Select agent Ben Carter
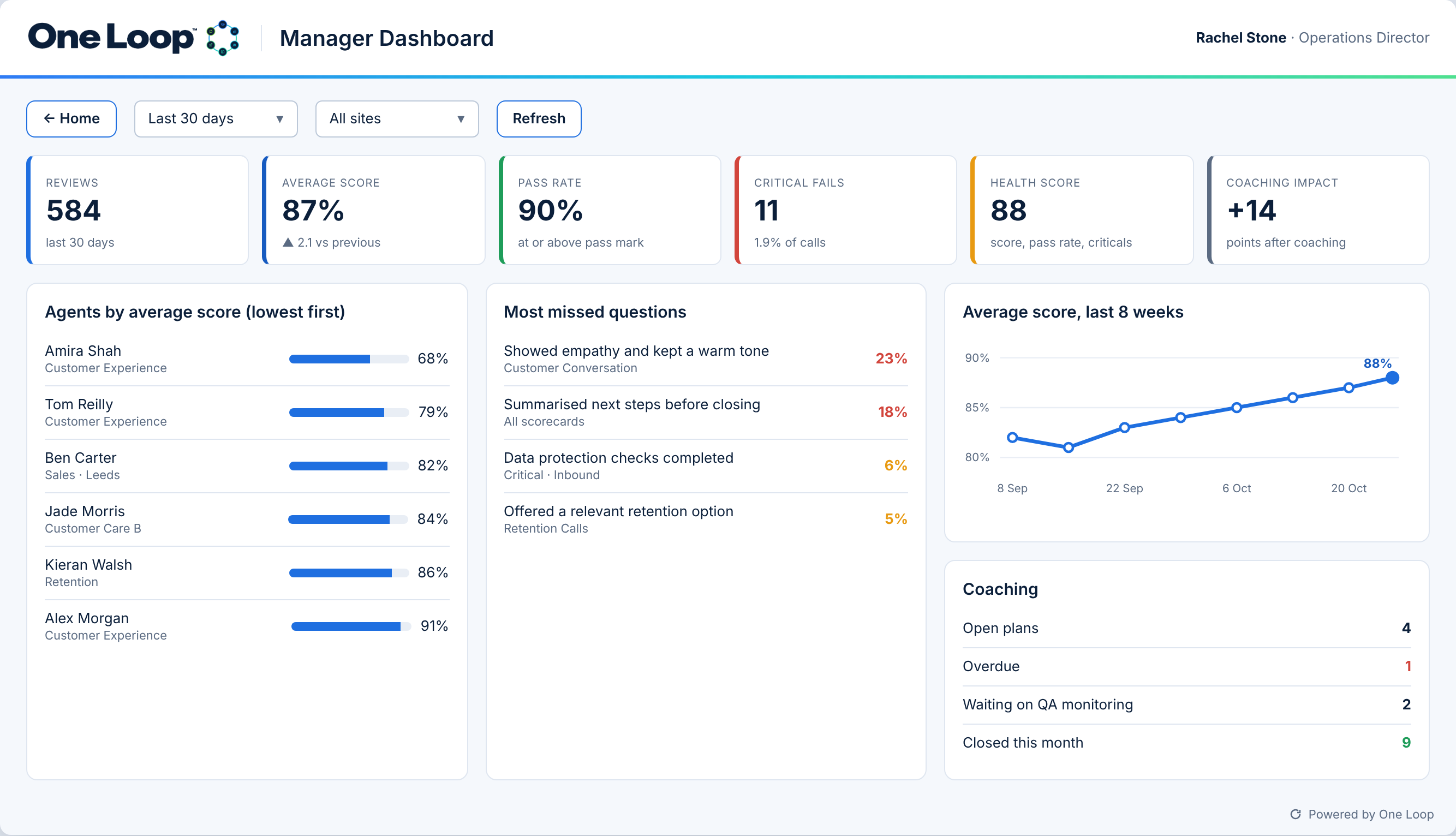 click(x=247, y=465)
